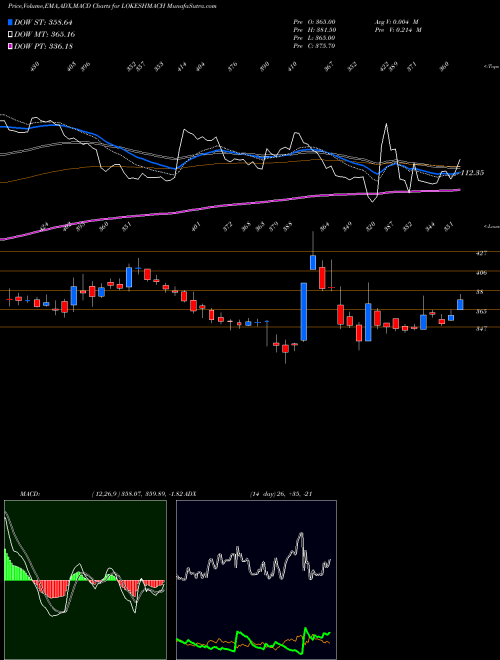Viewport: 500px width, 660px height.
Task: Click the last blue candlestick on the right
Action: coord(460,304)
